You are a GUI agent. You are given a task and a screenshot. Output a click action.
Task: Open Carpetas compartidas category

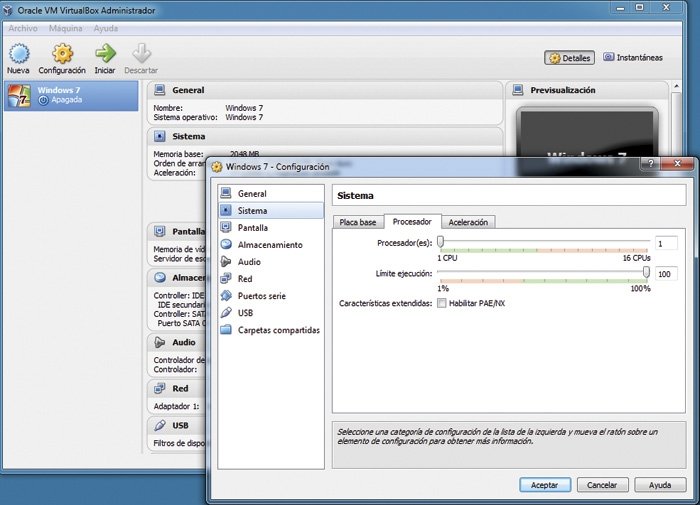point(271,330)
